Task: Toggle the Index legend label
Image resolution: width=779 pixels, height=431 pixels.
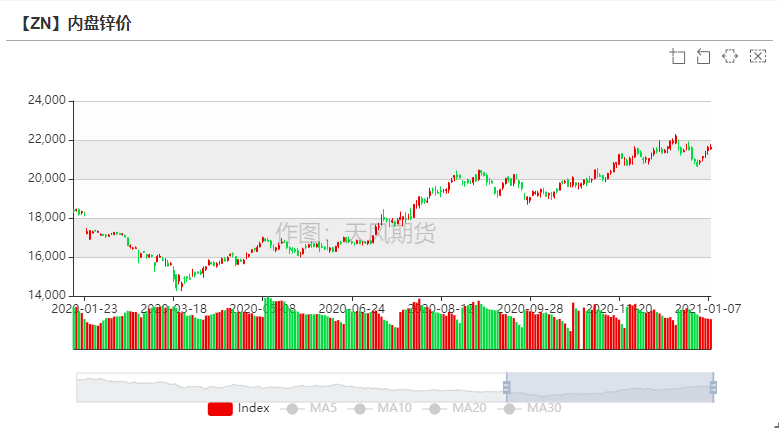Action: coord(254,408)
